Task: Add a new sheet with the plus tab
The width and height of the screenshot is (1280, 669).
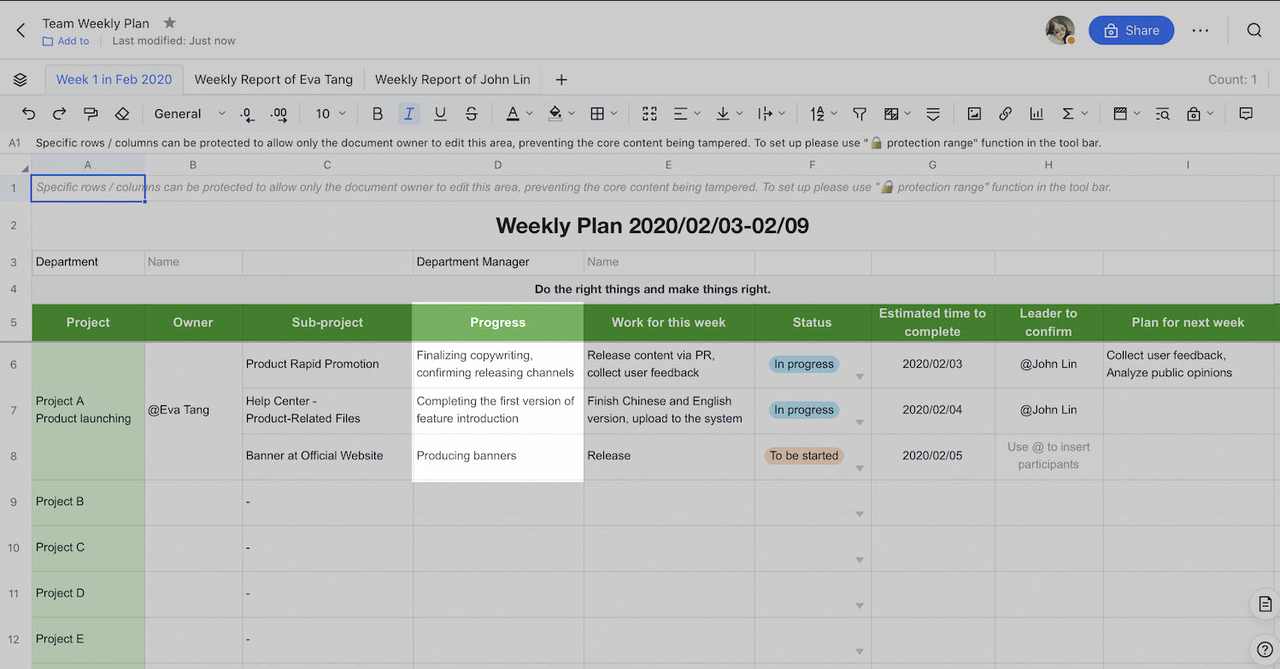Action: click(561, 79)
